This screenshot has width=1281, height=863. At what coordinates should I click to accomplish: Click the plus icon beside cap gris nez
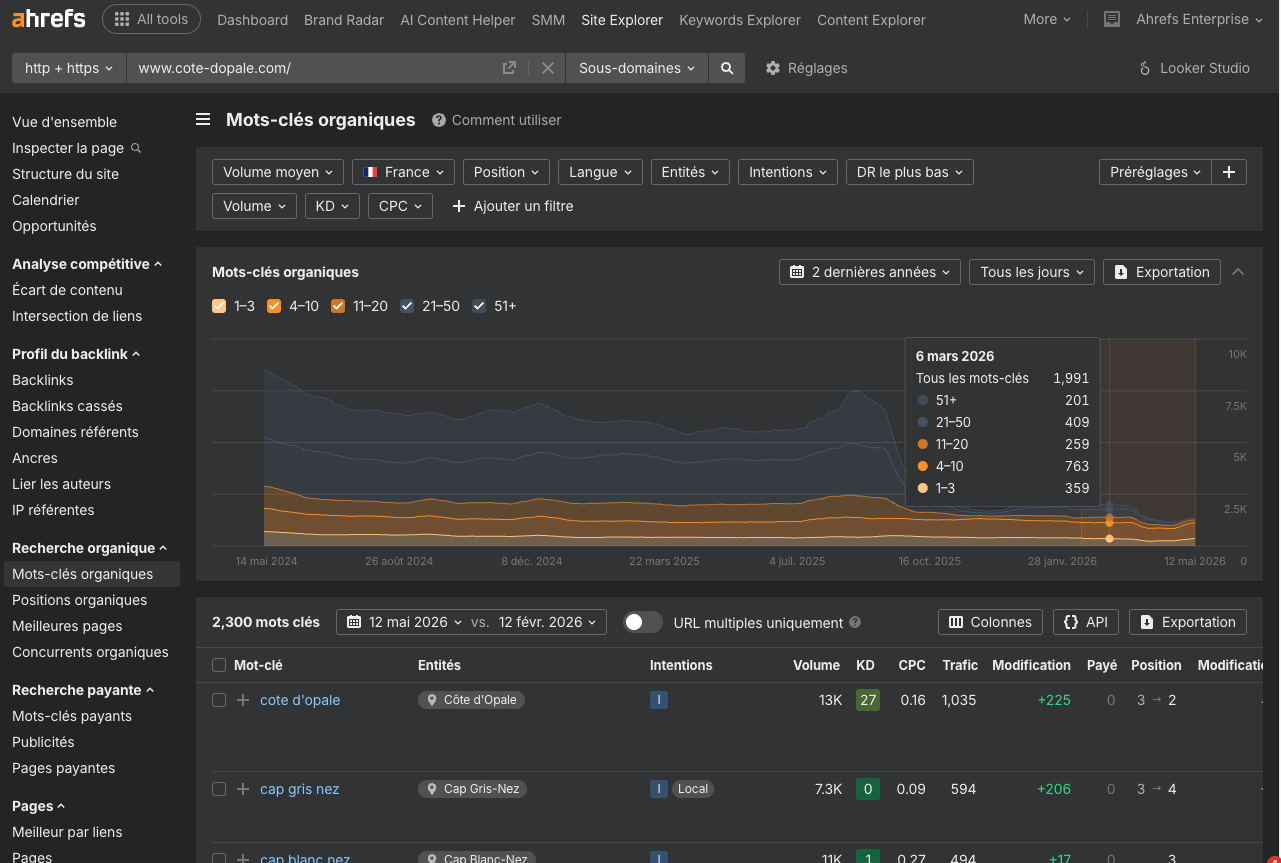tap(243, 789)
